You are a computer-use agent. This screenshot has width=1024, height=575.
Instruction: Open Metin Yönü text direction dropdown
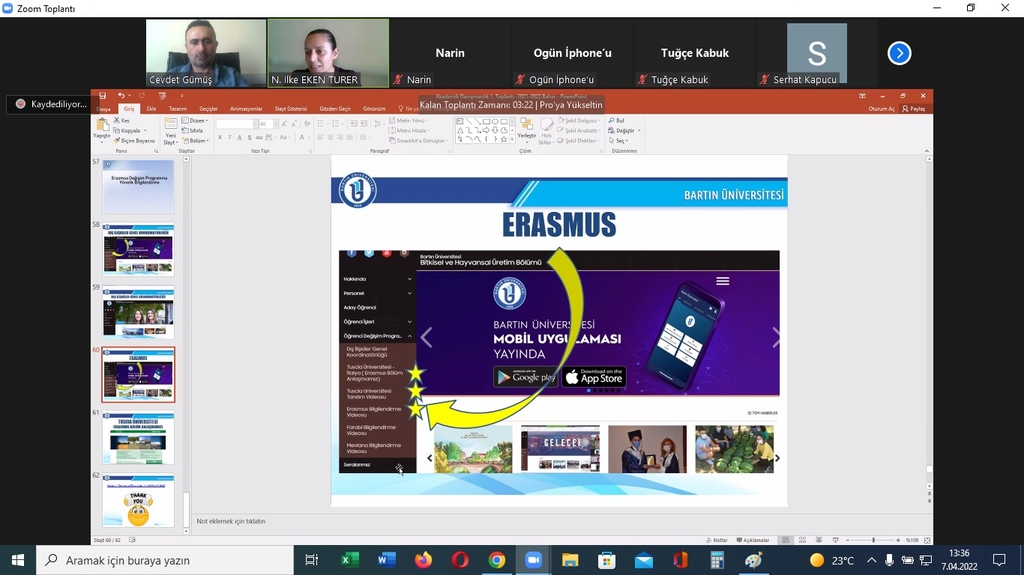click(x=409, y=121)
